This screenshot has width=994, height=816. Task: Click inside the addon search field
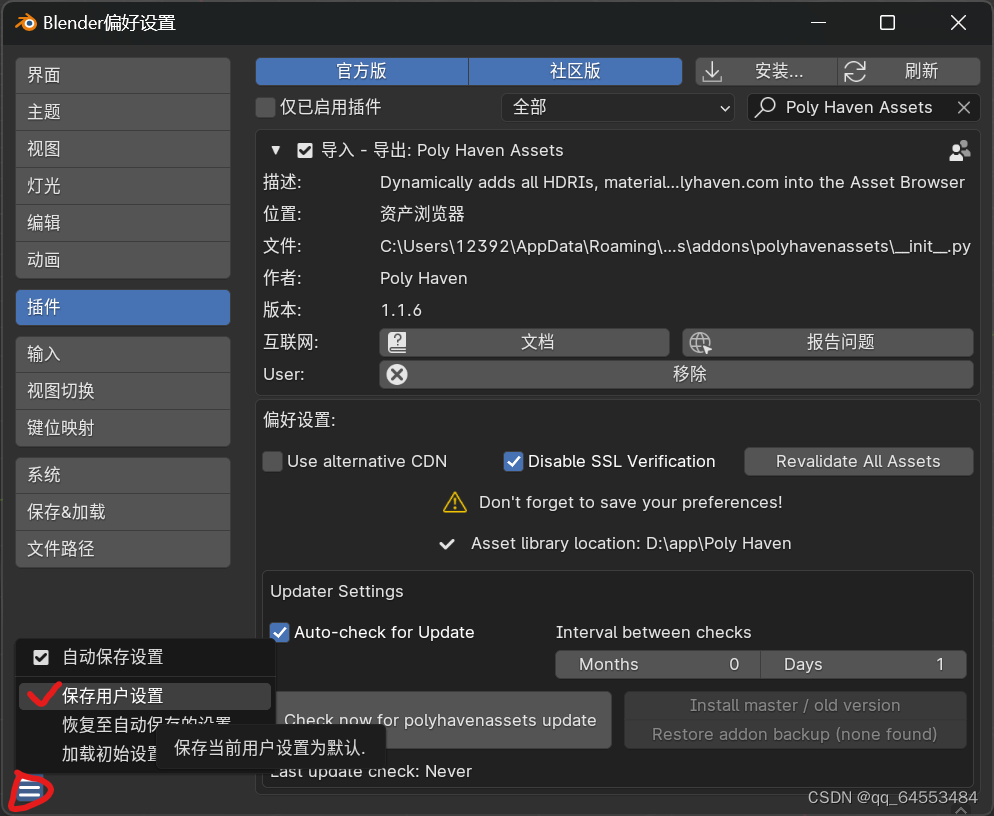point(860,107)
